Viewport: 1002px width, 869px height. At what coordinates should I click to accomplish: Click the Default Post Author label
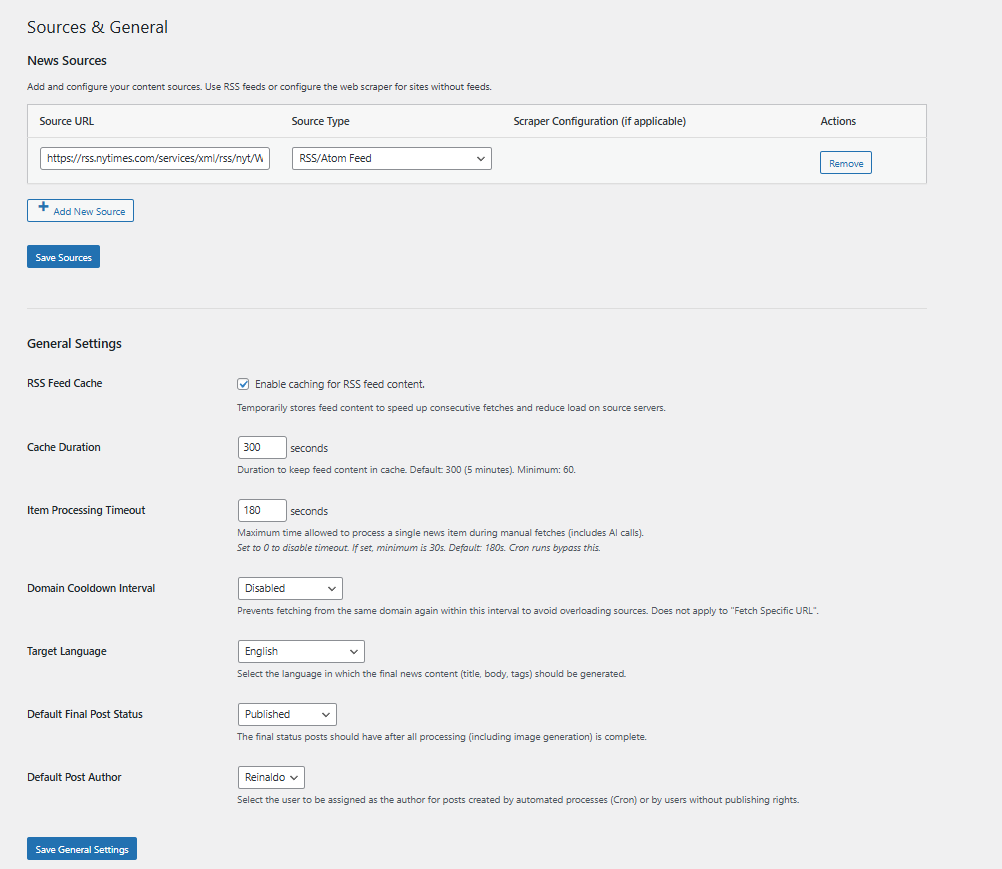tap(74, 777)
